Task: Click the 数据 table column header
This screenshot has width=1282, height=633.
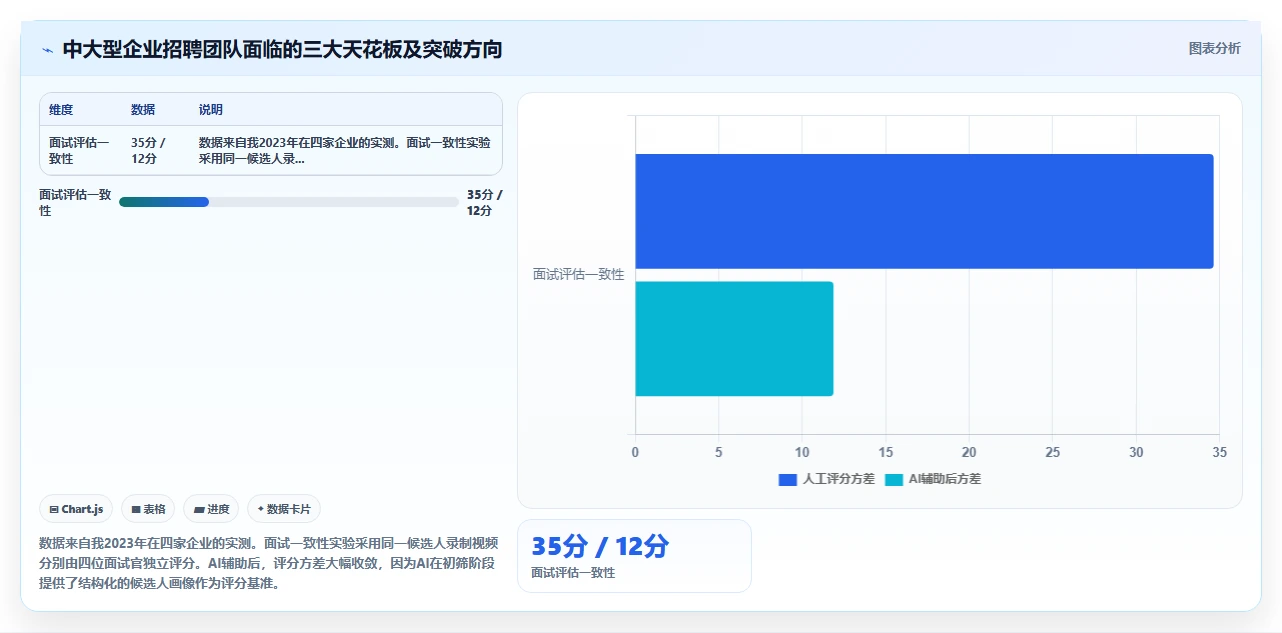Action: (143, 110)
